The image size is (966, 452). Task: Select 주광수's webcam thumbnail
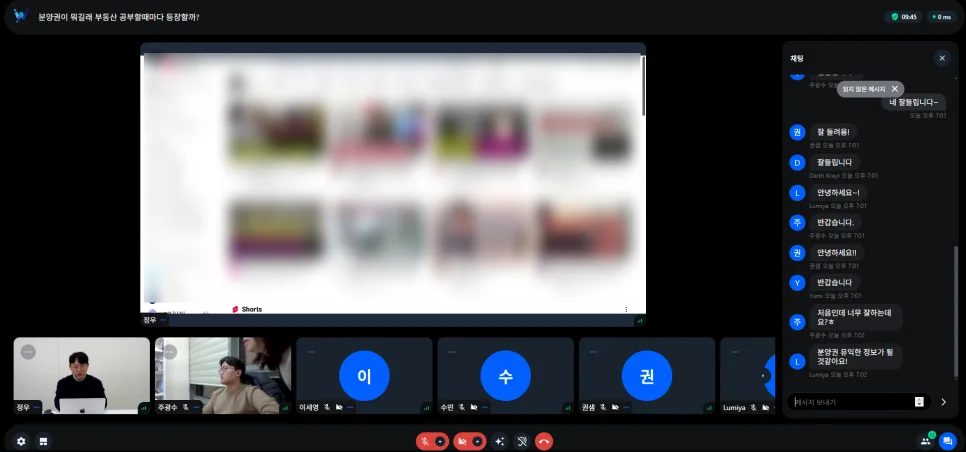tap(223, 376)
